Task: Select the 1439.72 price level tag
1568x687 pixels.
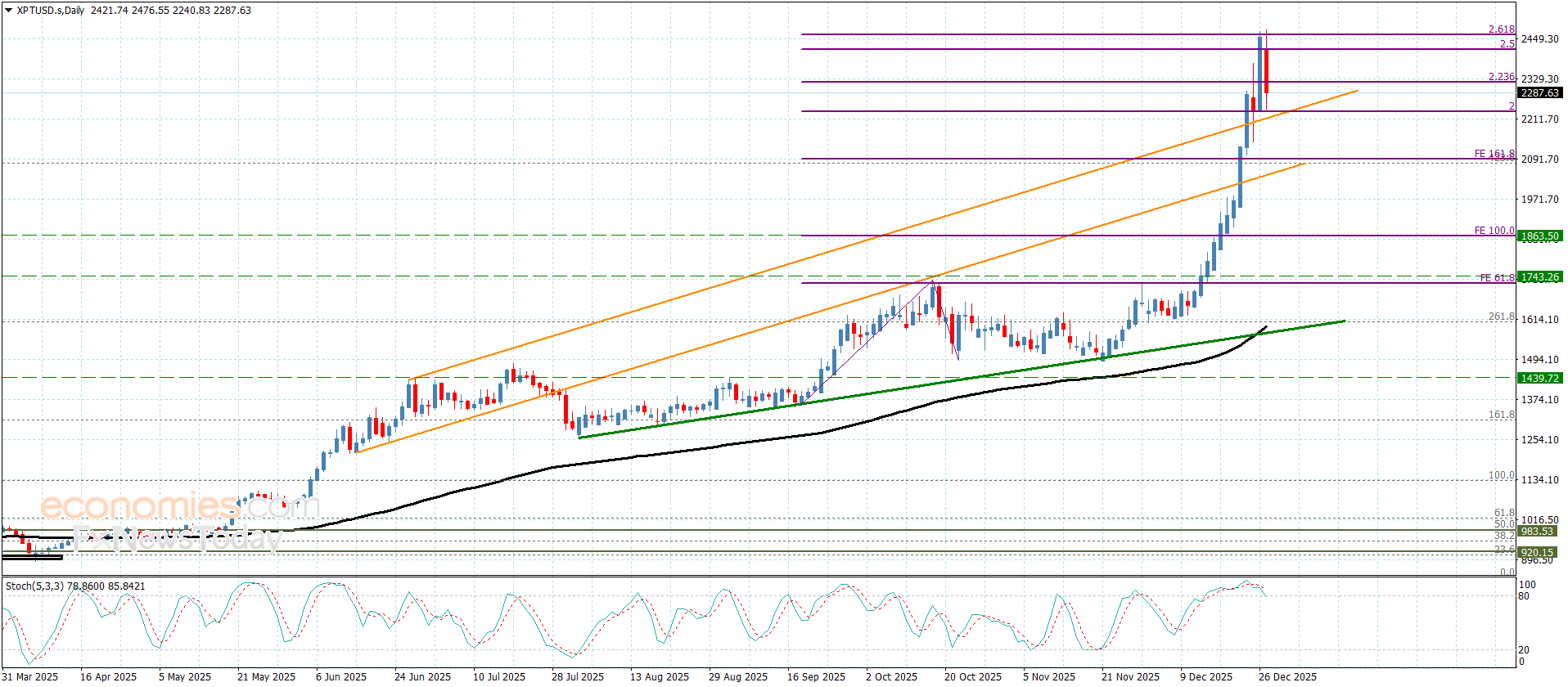Action: click(x=1539, y=378)
